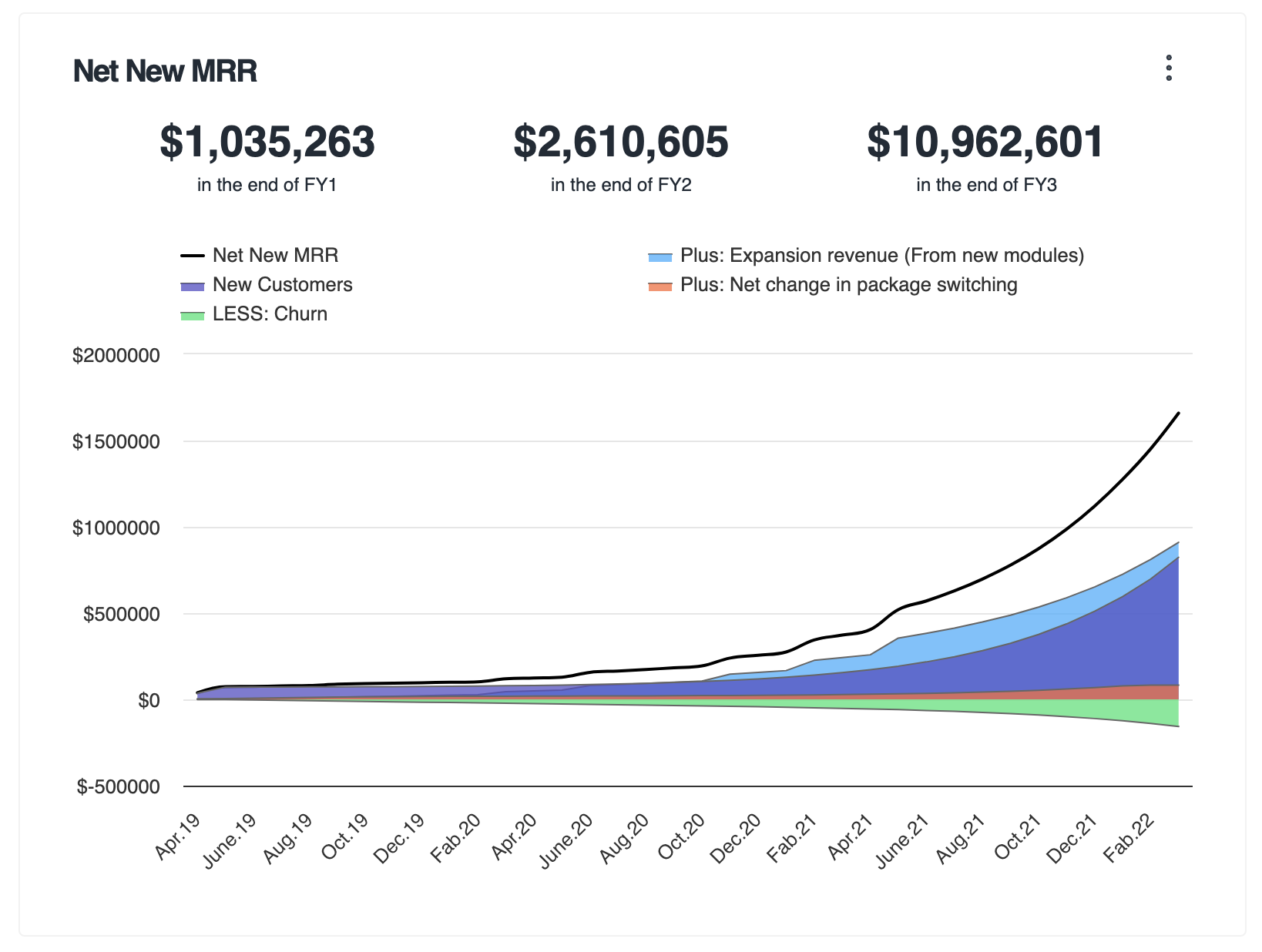Click the black Net New MRR line icon
This screenshot has width=1262, height=952.
pos(193,254)
